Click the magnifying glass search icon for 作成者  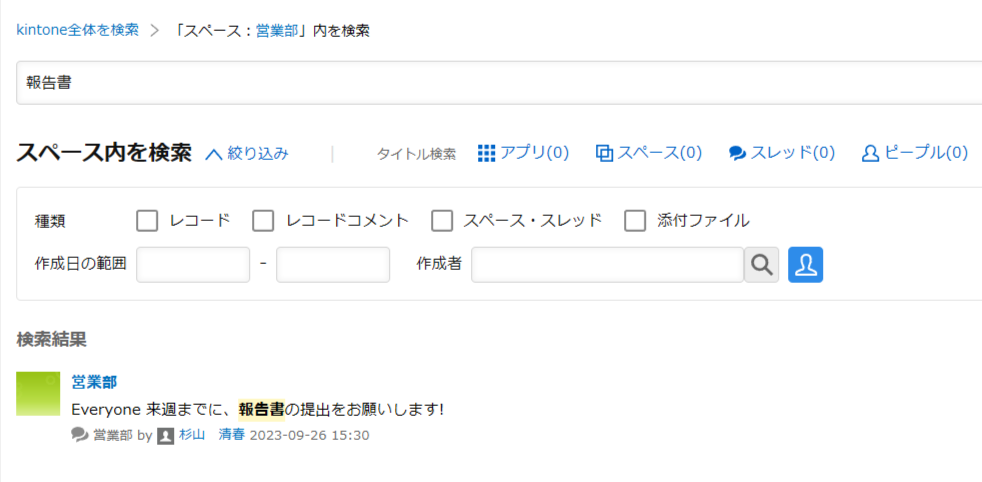coord(762,265)
